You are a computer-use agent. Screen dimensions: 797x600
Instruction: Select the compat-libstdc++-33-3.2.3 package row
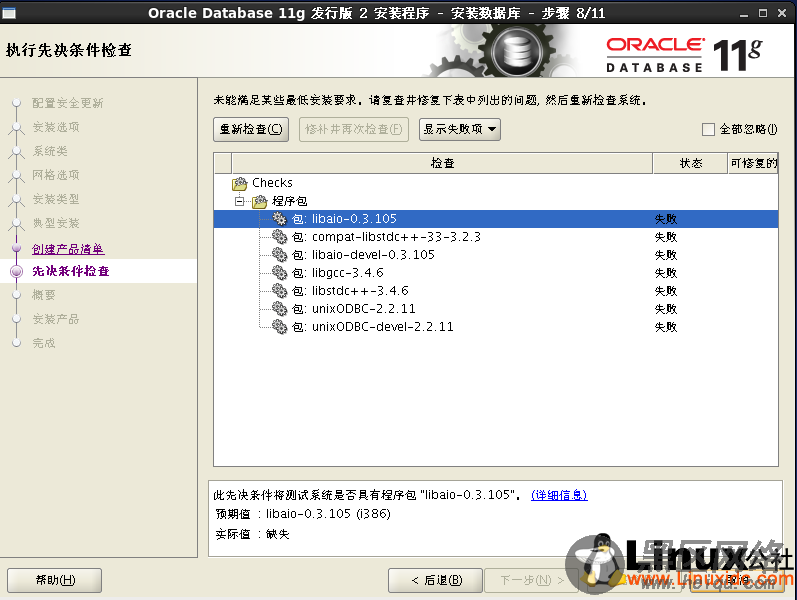[496, 237]
